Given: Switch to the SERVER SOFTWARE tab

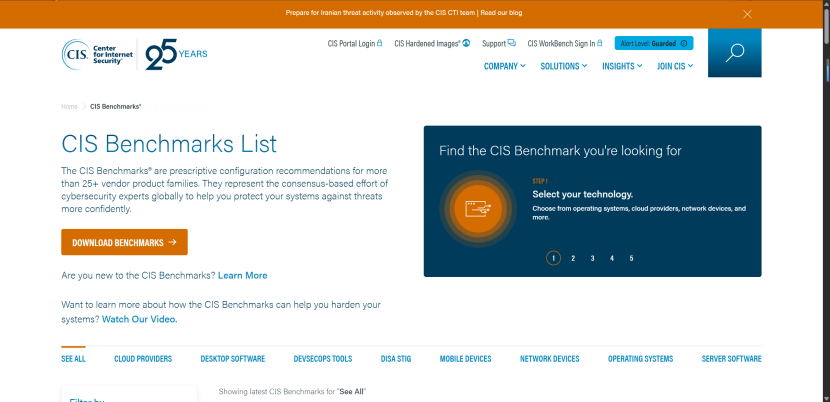Looking at the screenshot, I should coord(732,359).
